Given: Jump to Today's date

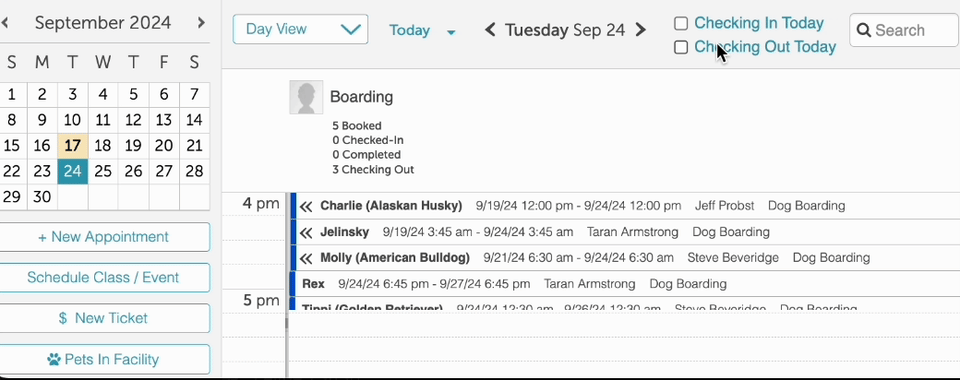Looking at the screenshot, I should point(410,30).
